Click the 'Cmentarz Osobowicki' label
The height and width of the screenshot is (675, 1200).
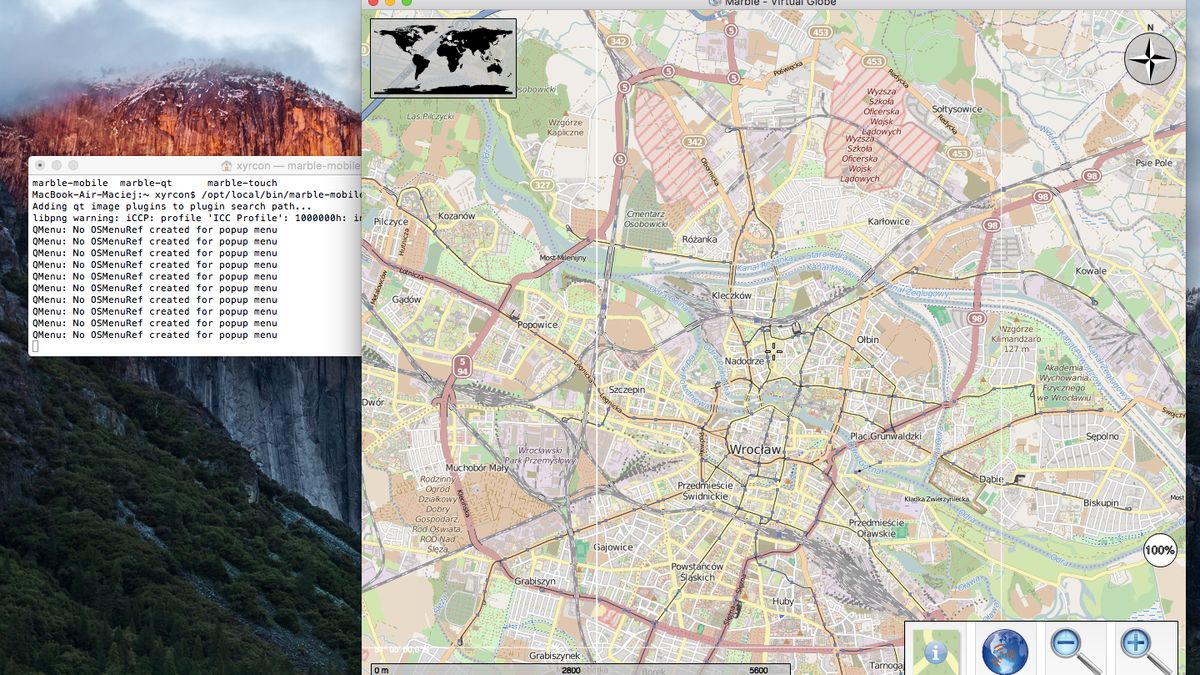tap(645, 219)
